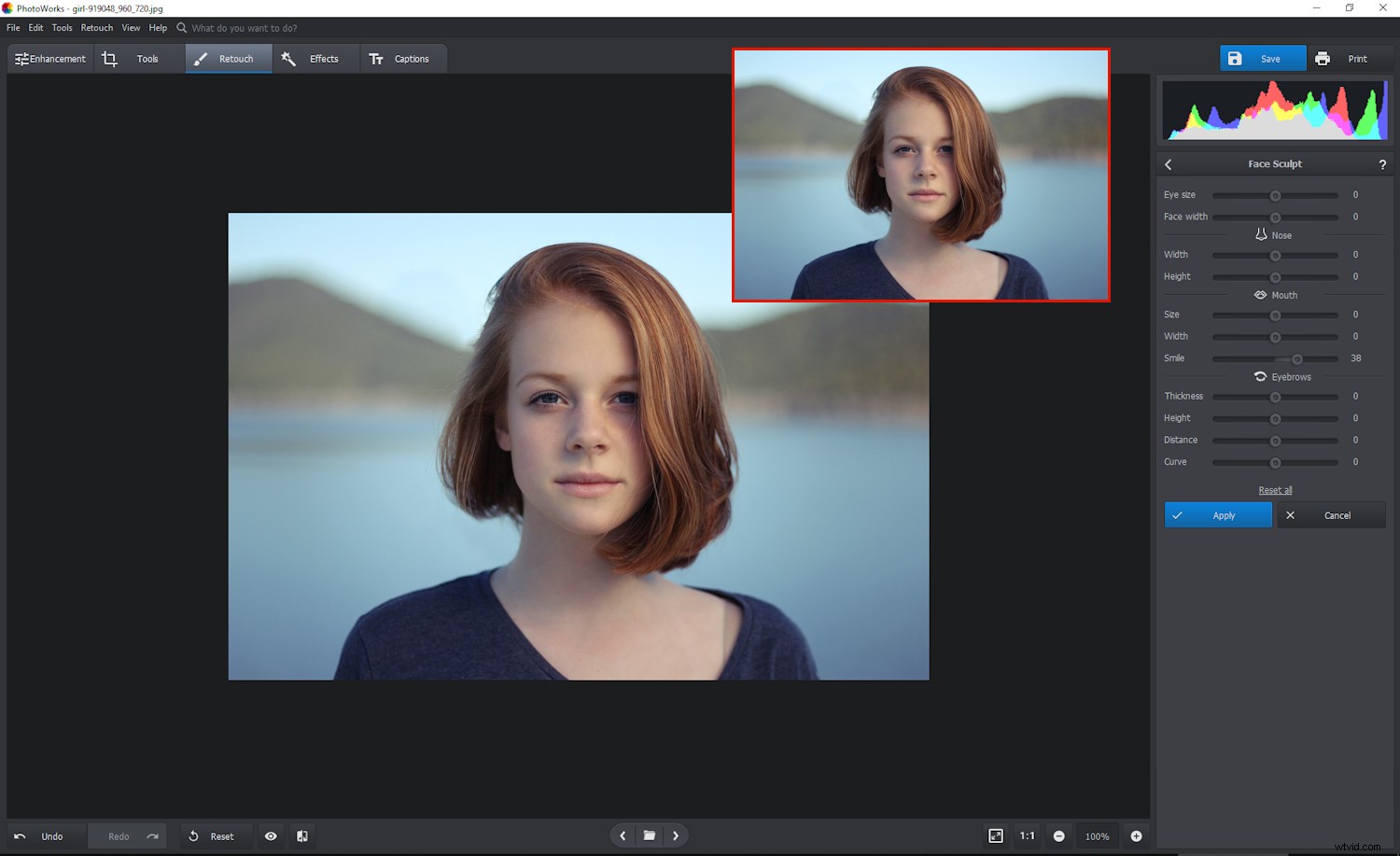Click the Nose section header icon
Viewport: 1400px width, 856px height.
(1262, 234)
